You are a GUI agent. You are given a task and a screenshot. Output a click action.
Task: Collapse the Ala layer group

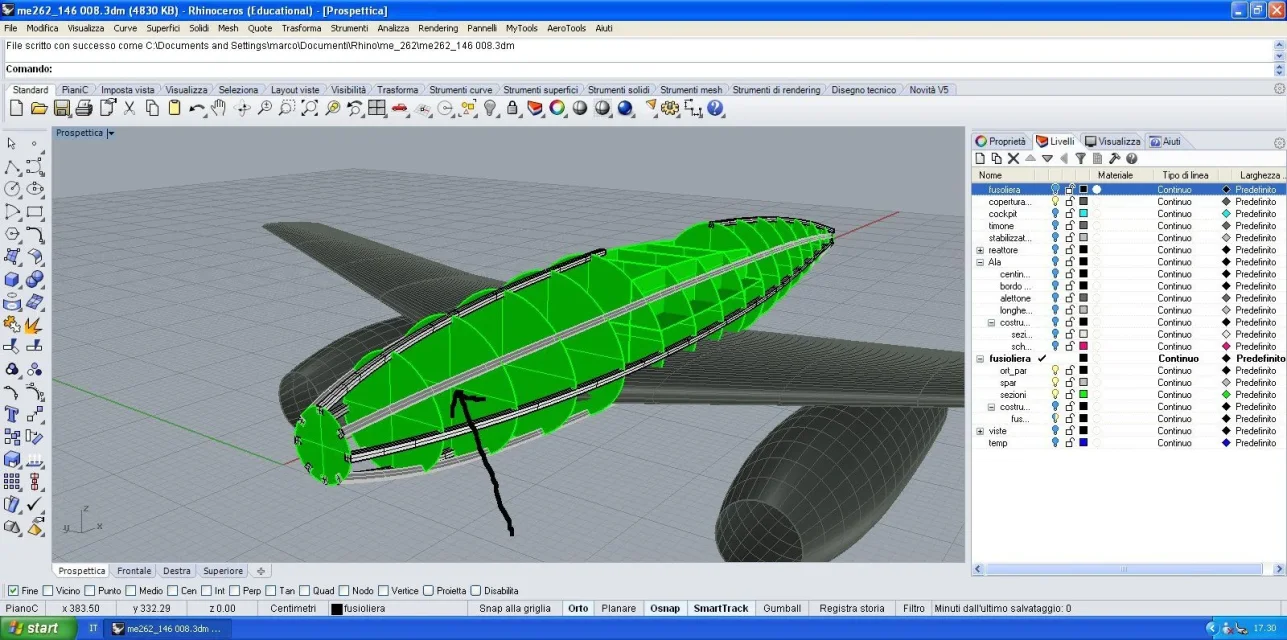(980, 262)
